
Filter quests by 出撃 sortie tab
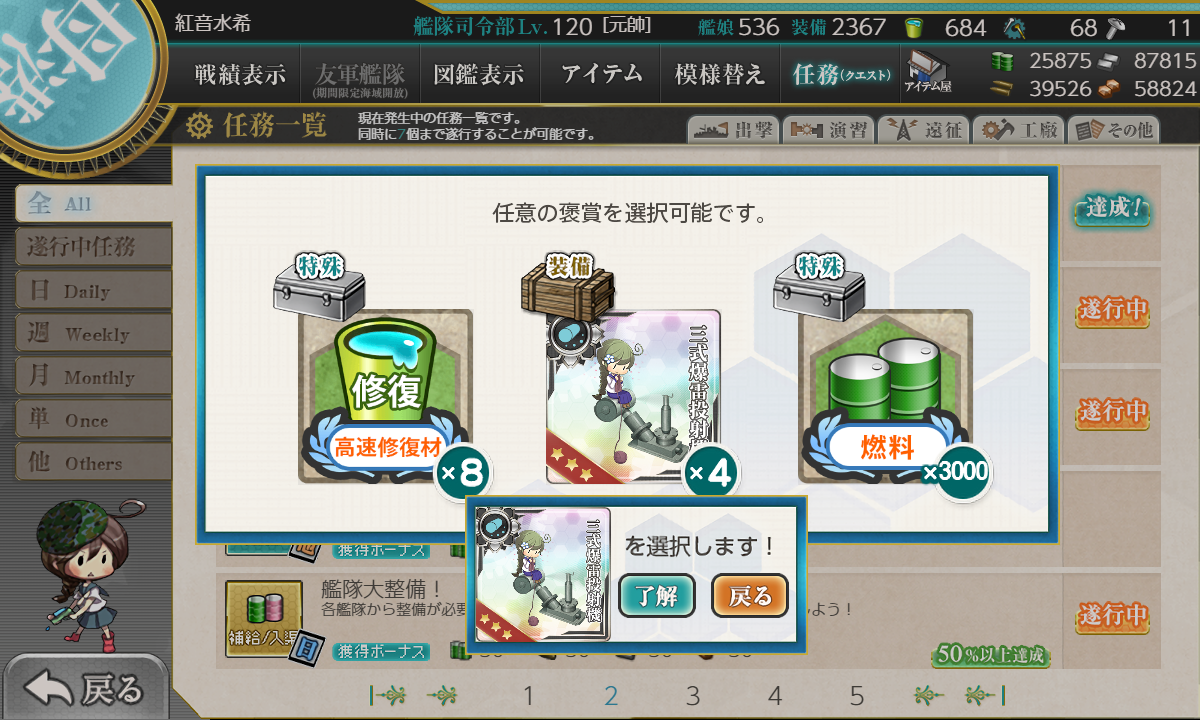[x=733, y=129]
